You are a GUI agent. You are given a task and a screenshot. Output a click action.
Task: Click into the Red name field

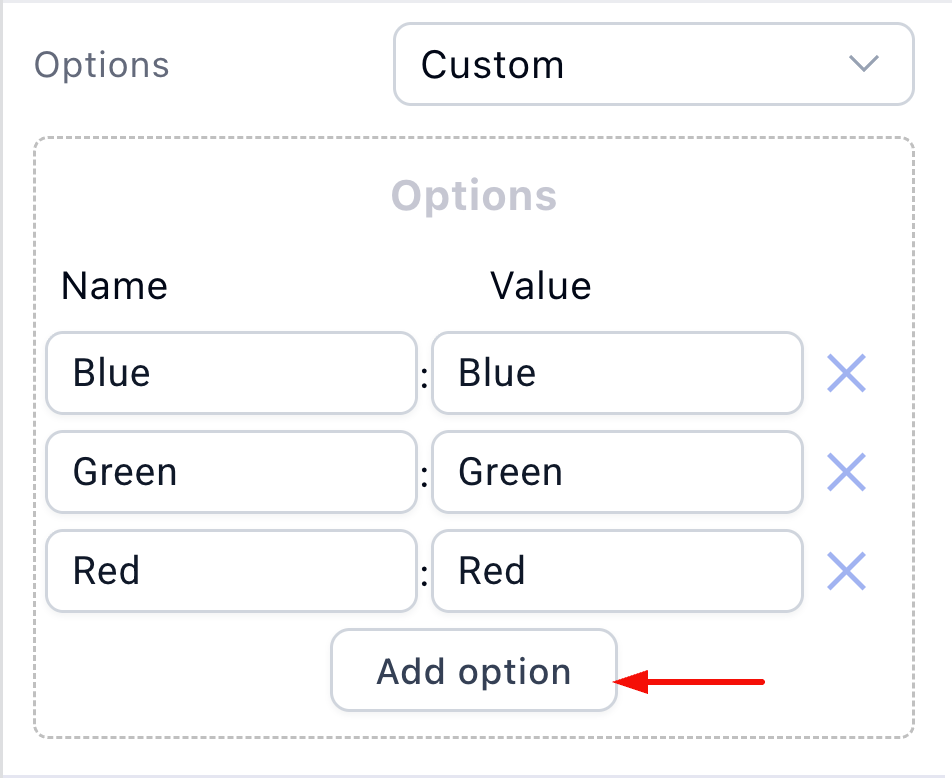pos(231,572)
